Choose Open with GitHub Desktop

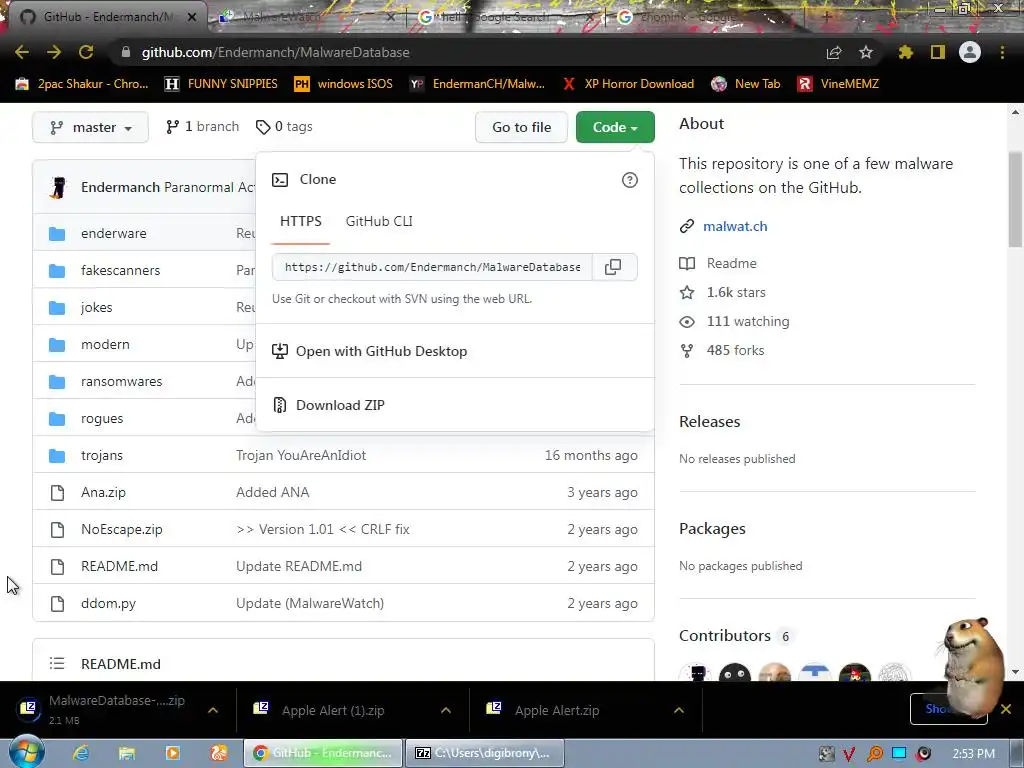point(381,351)
